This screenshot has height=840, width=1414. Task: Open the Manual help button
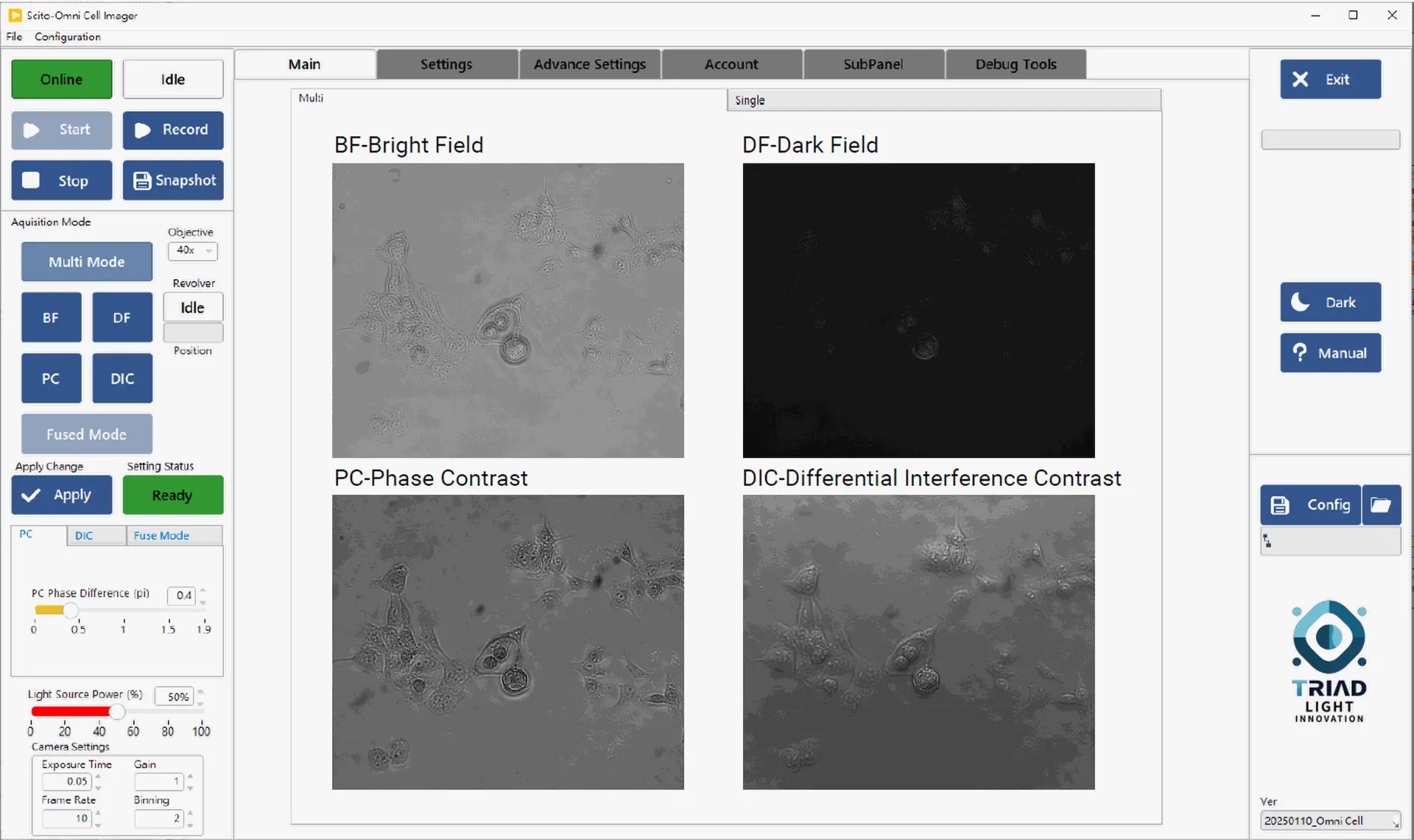click(1330, 353)
